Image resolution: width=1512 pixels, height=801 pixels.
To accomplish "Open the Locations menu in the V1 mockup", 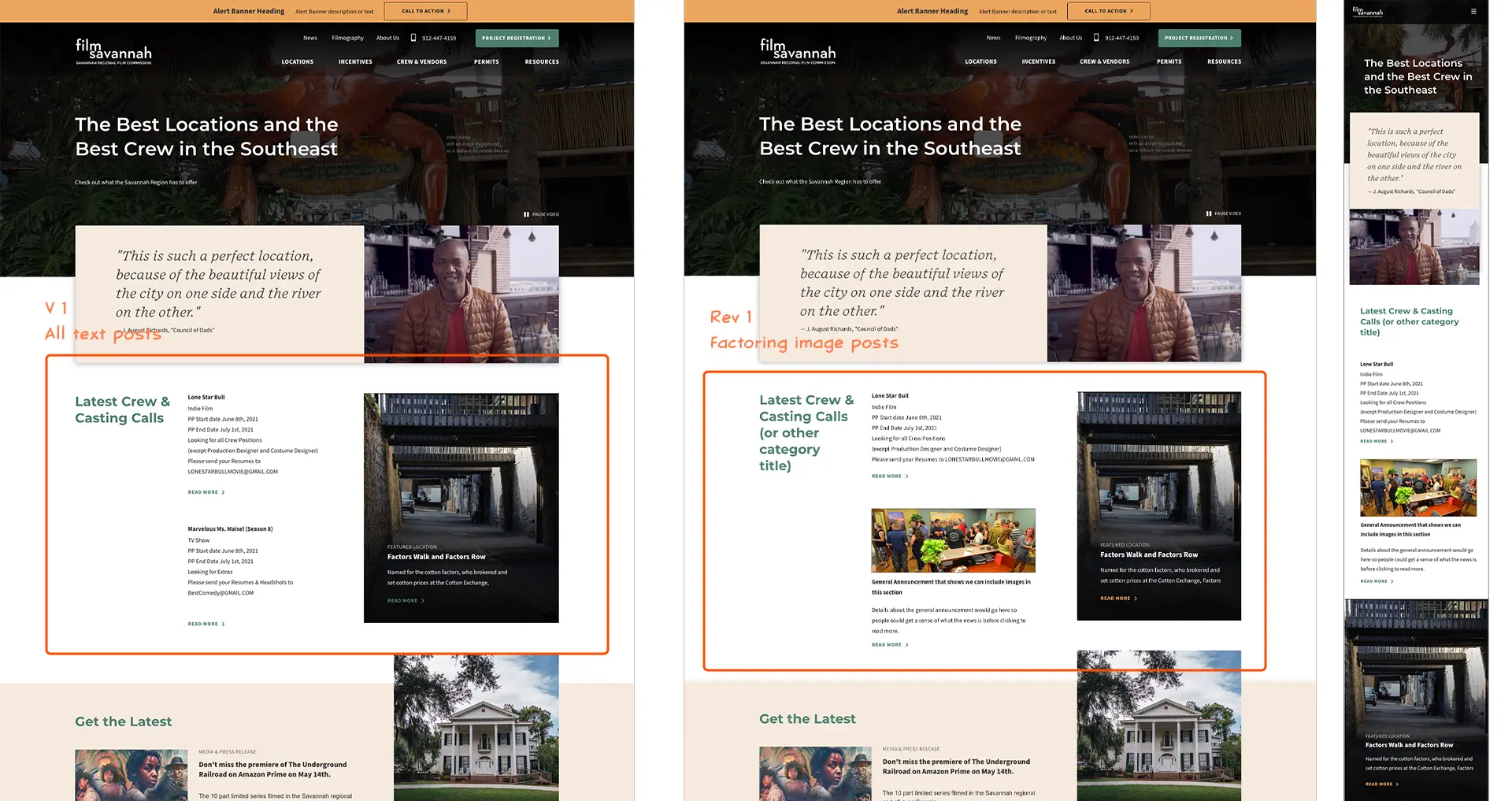I will [298, 61].
